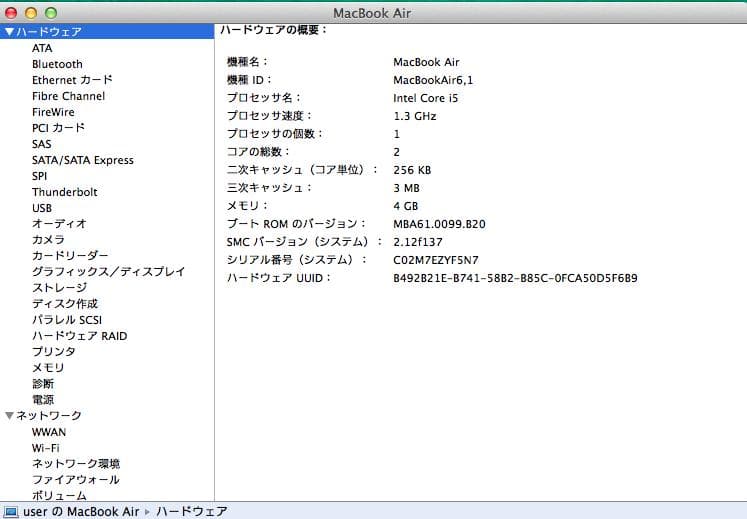Click the processor name Intel Core i5
This screenshot has height=519, width=747.
click(x=425, y=98)
